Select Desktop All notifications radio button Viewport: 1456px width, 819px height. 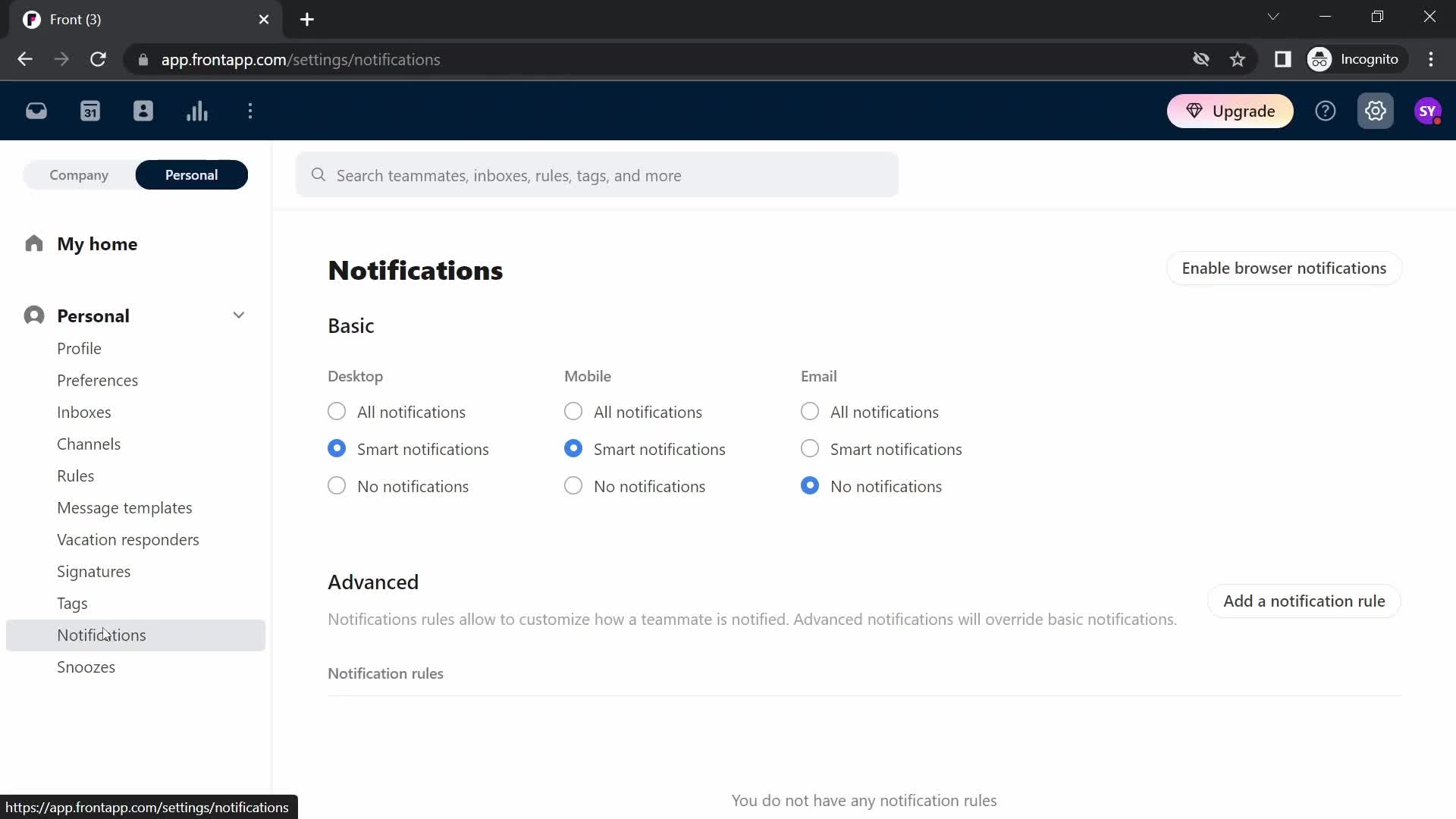pos(336,411)
